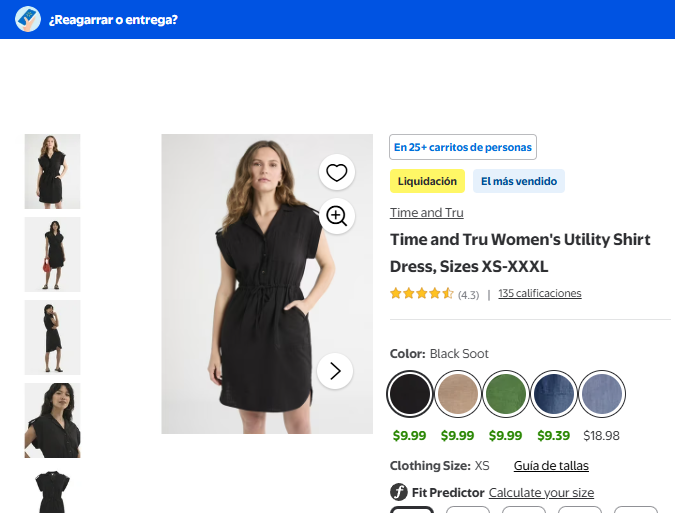
Task: Select the dark navy color swatch
Action: (x=553, y=394)
